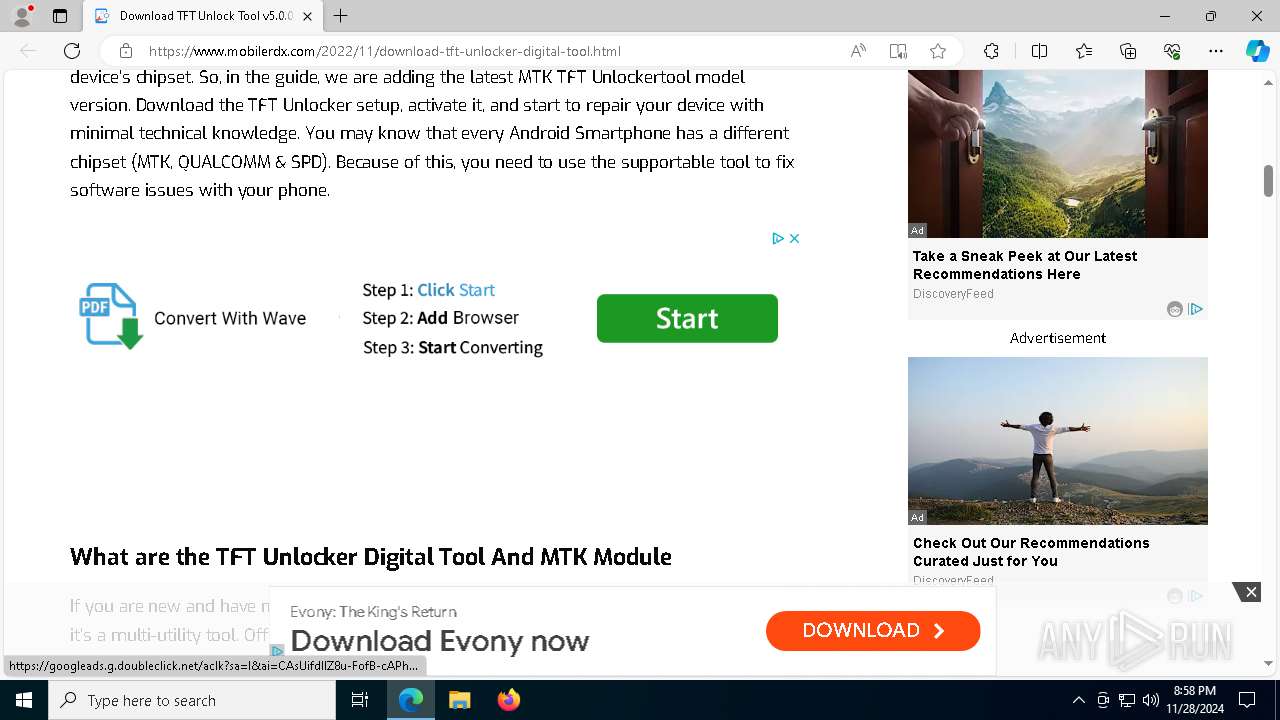
Task: Click the green Start ad button
Action: coord(687,318)
